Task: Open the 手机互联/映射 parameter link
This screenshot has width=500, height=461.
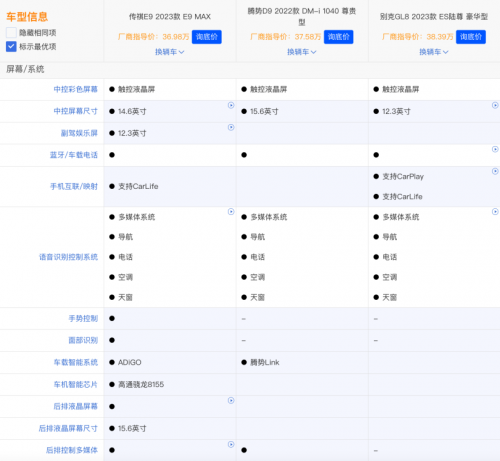Action: click(x=74, y=187)
